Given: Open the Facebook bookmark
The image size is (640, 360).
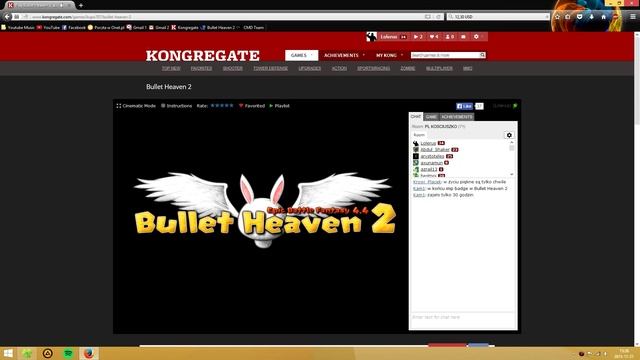Looking at the screenshot, I should 74,28.
